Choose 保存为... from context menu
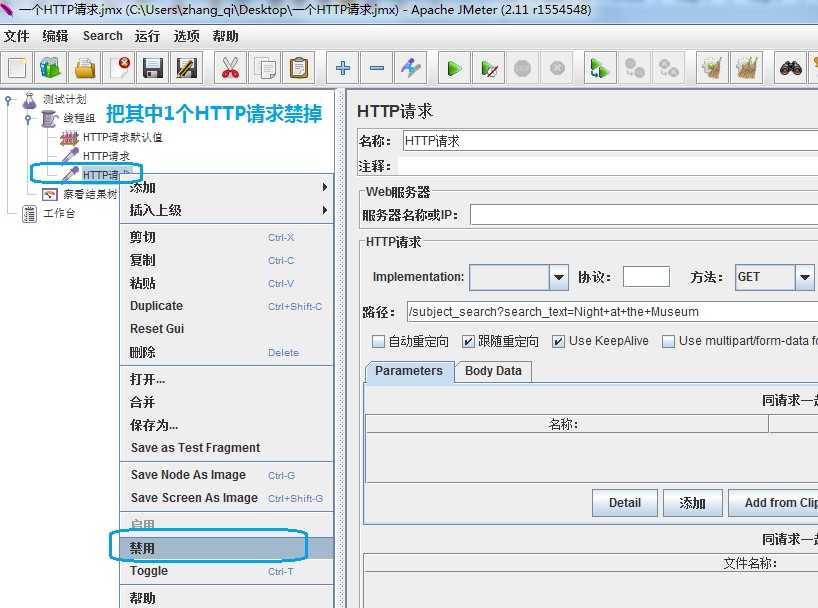 click(x=226, y=425)
